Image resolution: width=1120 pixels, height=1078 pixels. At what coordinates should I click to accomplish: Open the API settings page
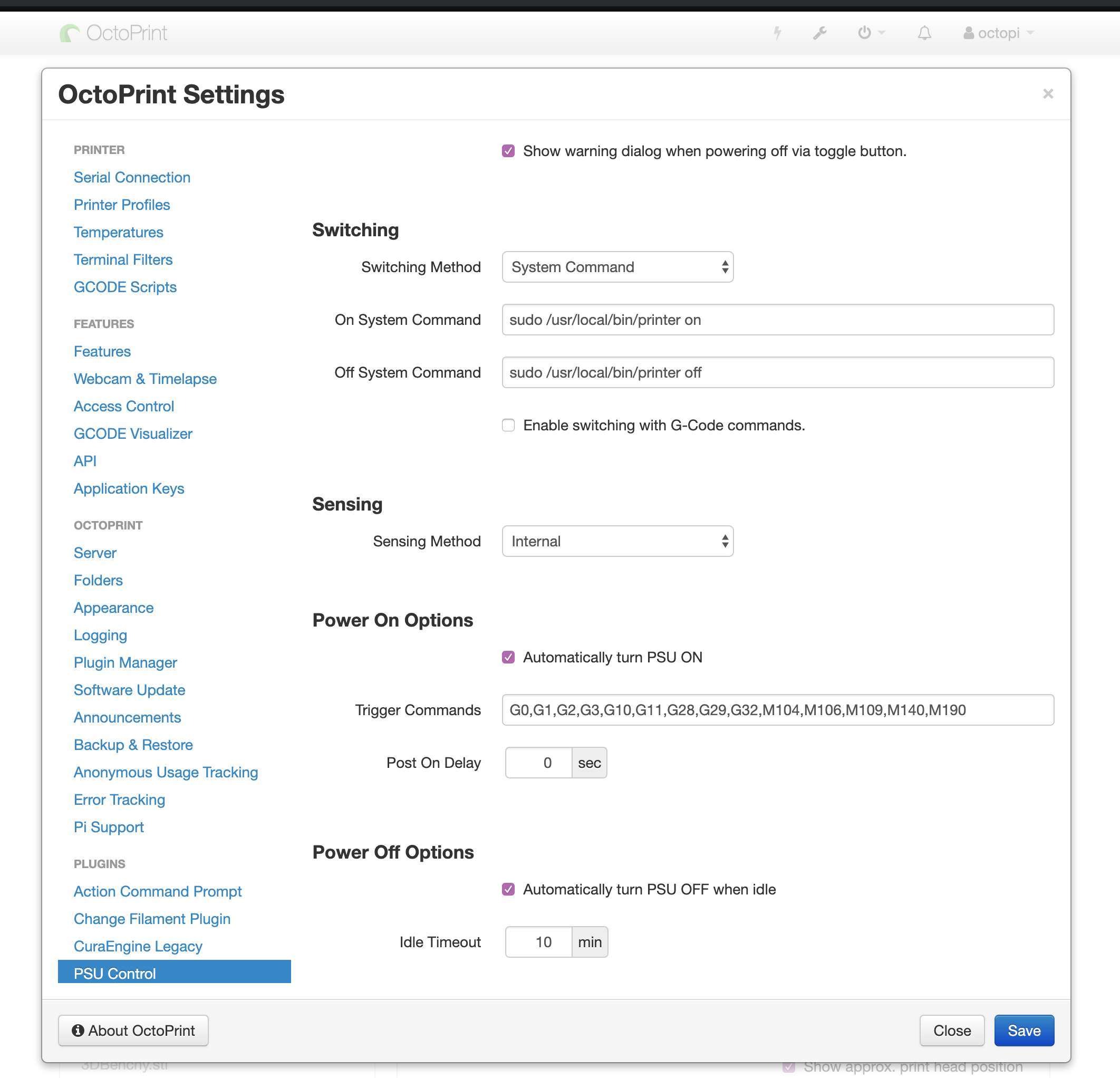[85, 461]
